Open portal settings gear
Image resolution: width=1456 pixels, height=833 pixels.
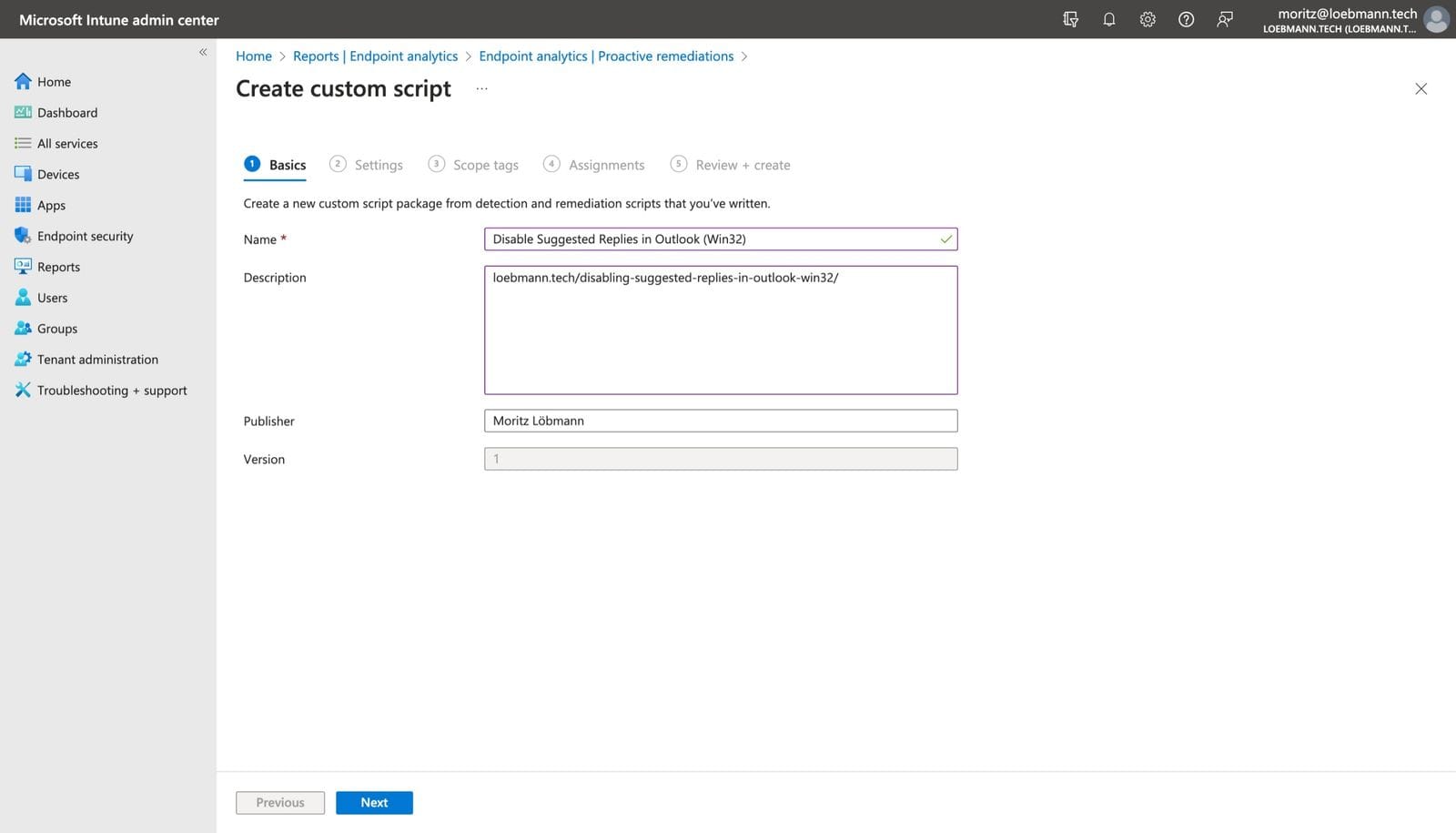click(x=1148, y=19)
